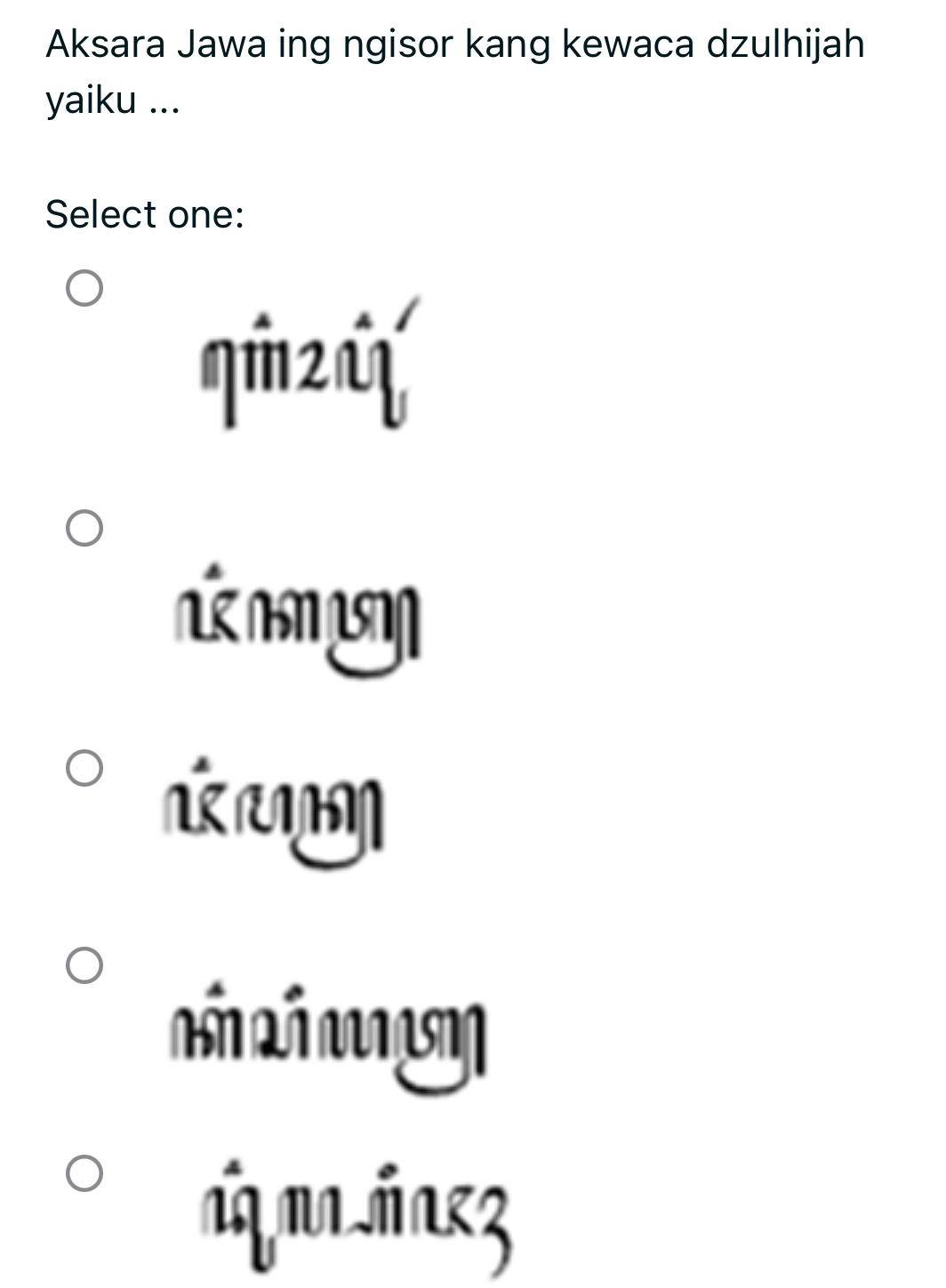Pick the third answer radio button
The image size is (946, 1288).
tap(84, 769)
